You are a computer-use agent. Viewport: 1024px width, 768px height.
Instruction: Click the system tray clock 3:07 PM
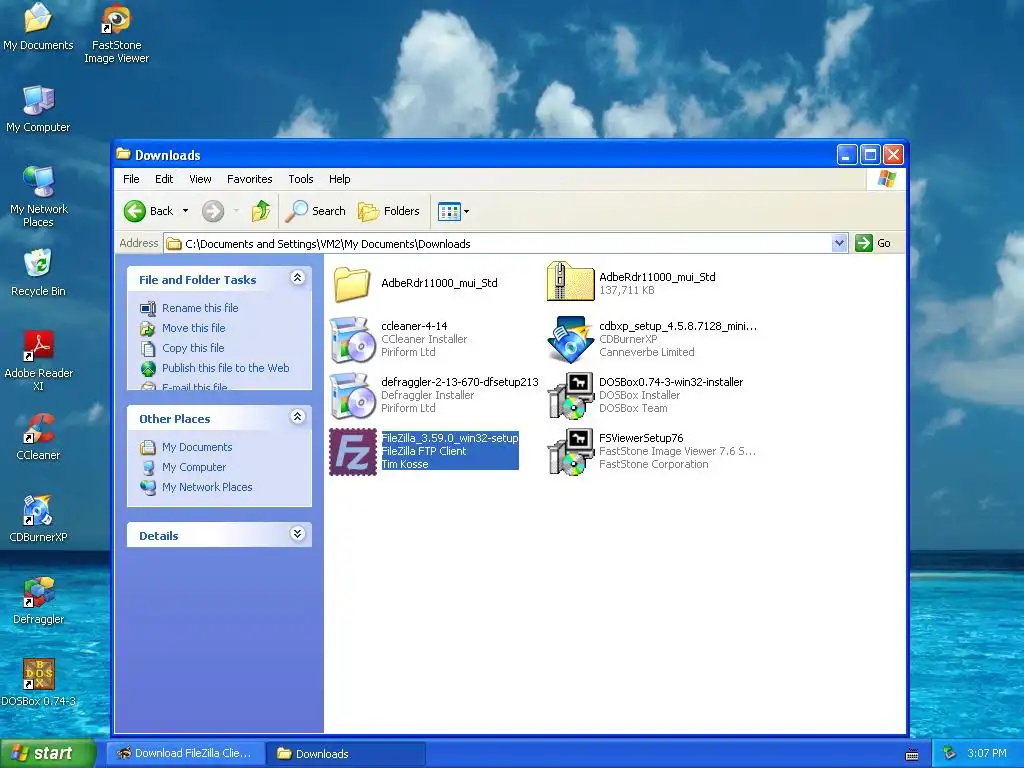(987, 754)
